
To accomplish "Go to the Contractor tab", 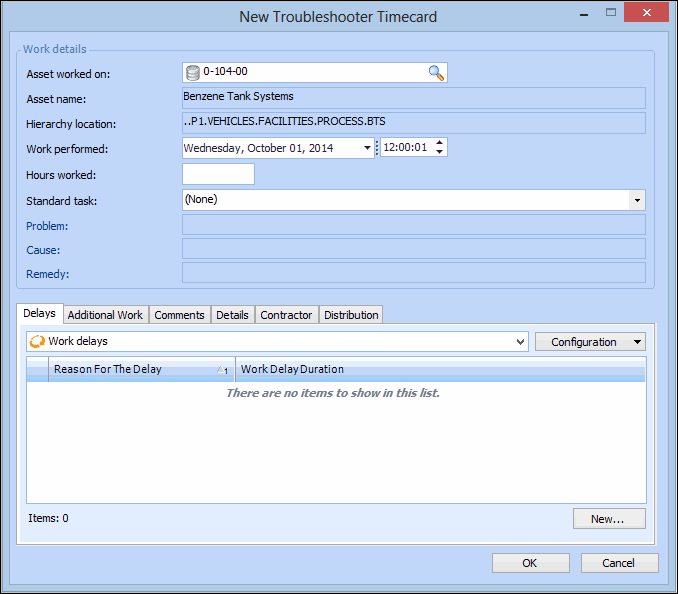I will click(286, 315).
